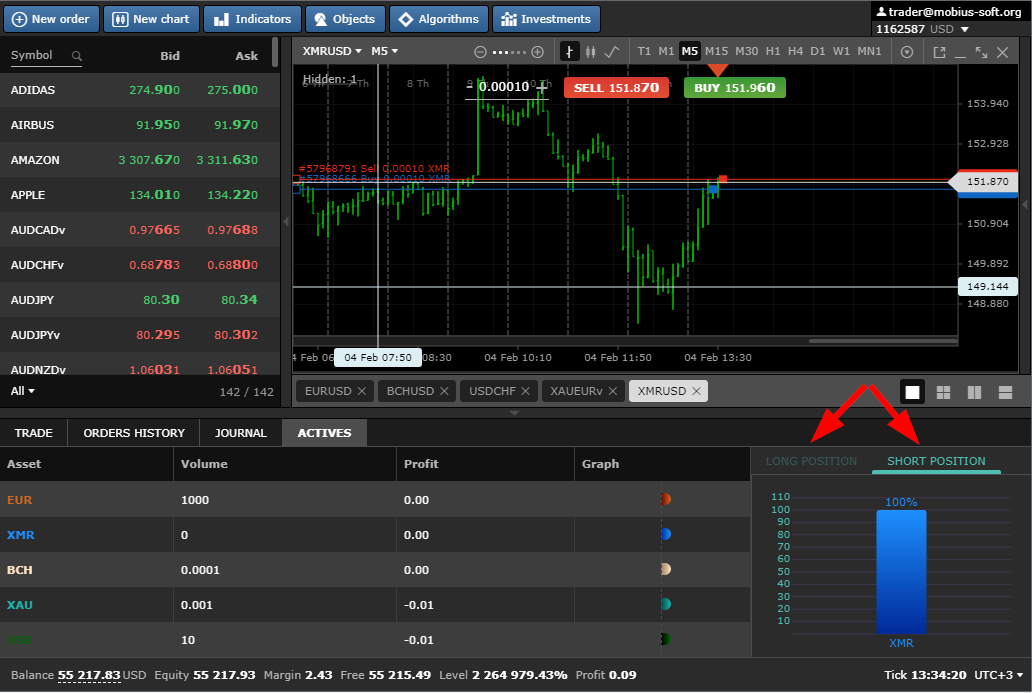Select the M5 timeframe button

690,51
